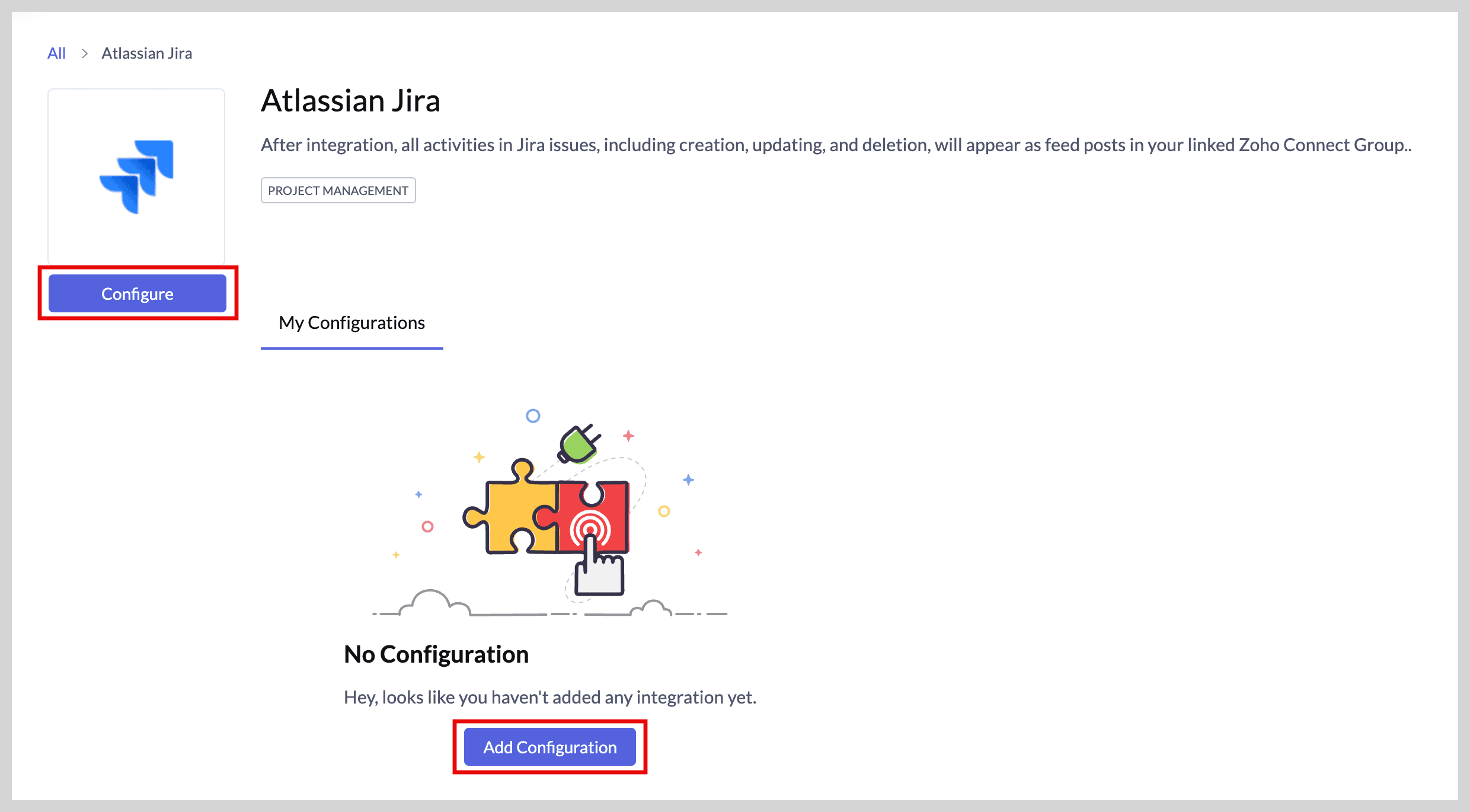This screenshot has height=812, width=1470.
Task: Click the PROJECT MANAGEMENT category tag
Action: pos(338,190)
